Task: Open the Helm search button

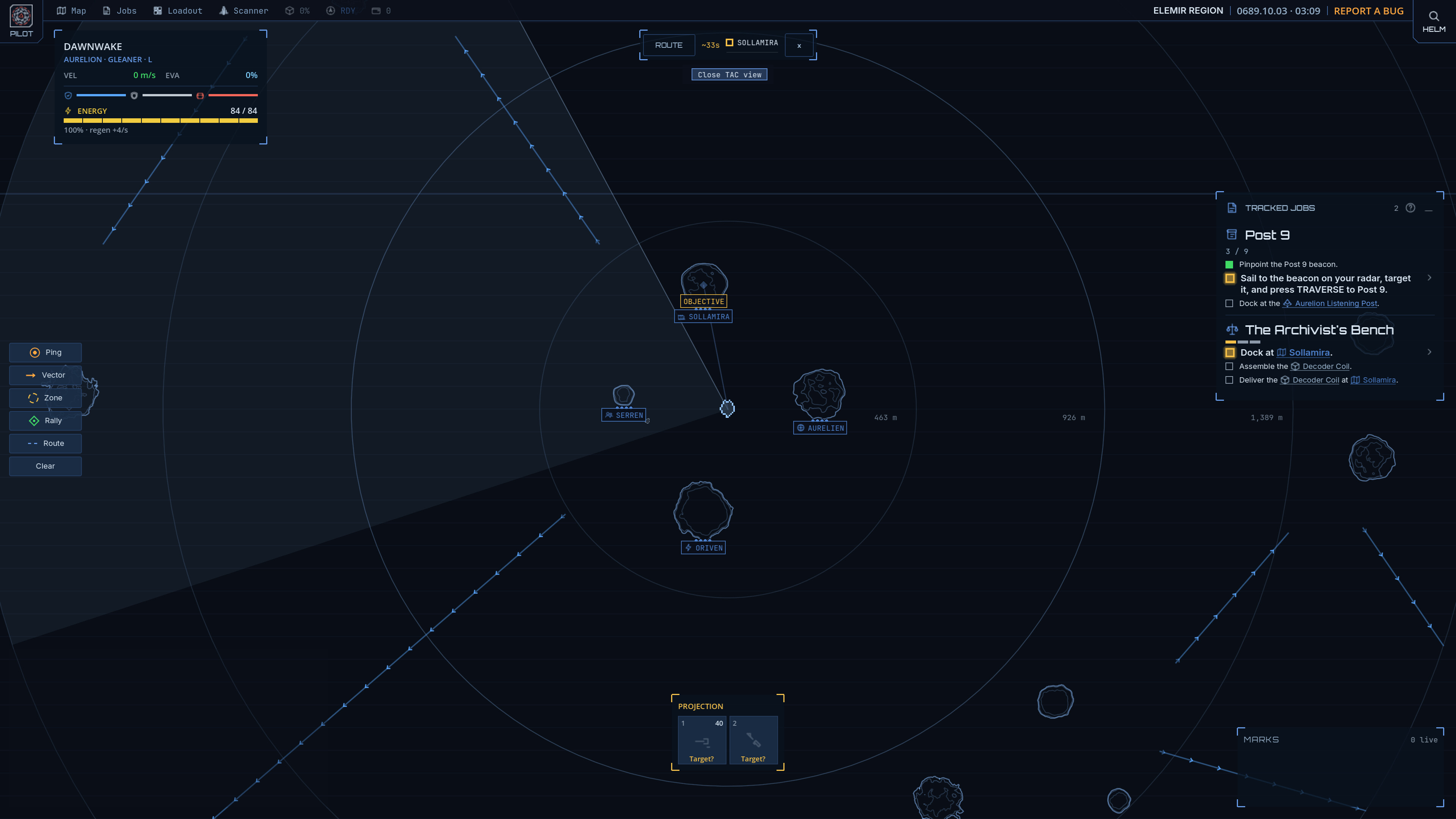Action: [x=1433, y=22]
